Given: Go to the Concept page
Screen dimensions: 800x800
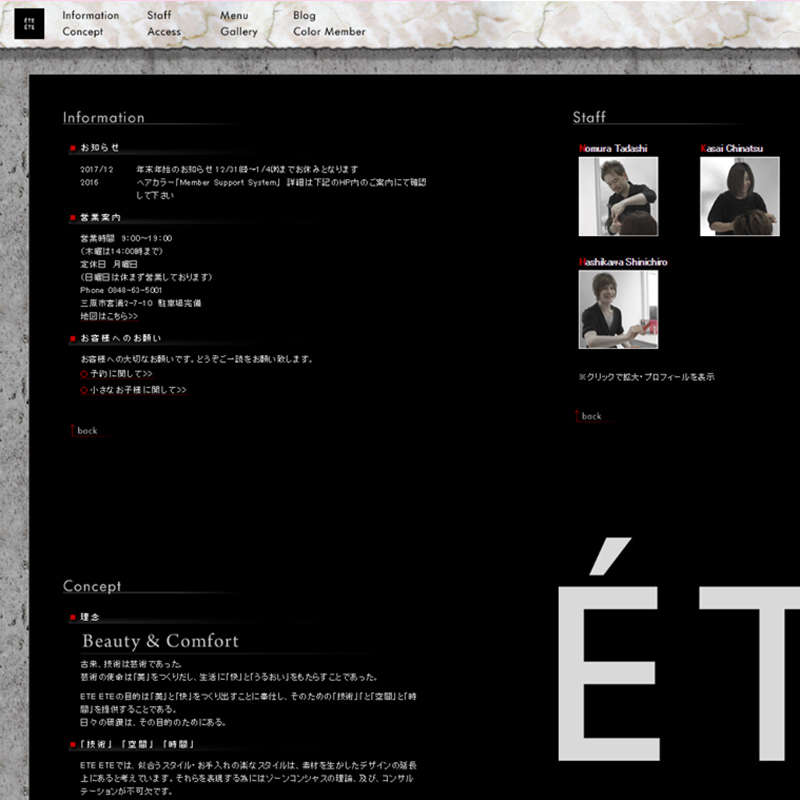Looking at the screenshot, I should point(82,32).
